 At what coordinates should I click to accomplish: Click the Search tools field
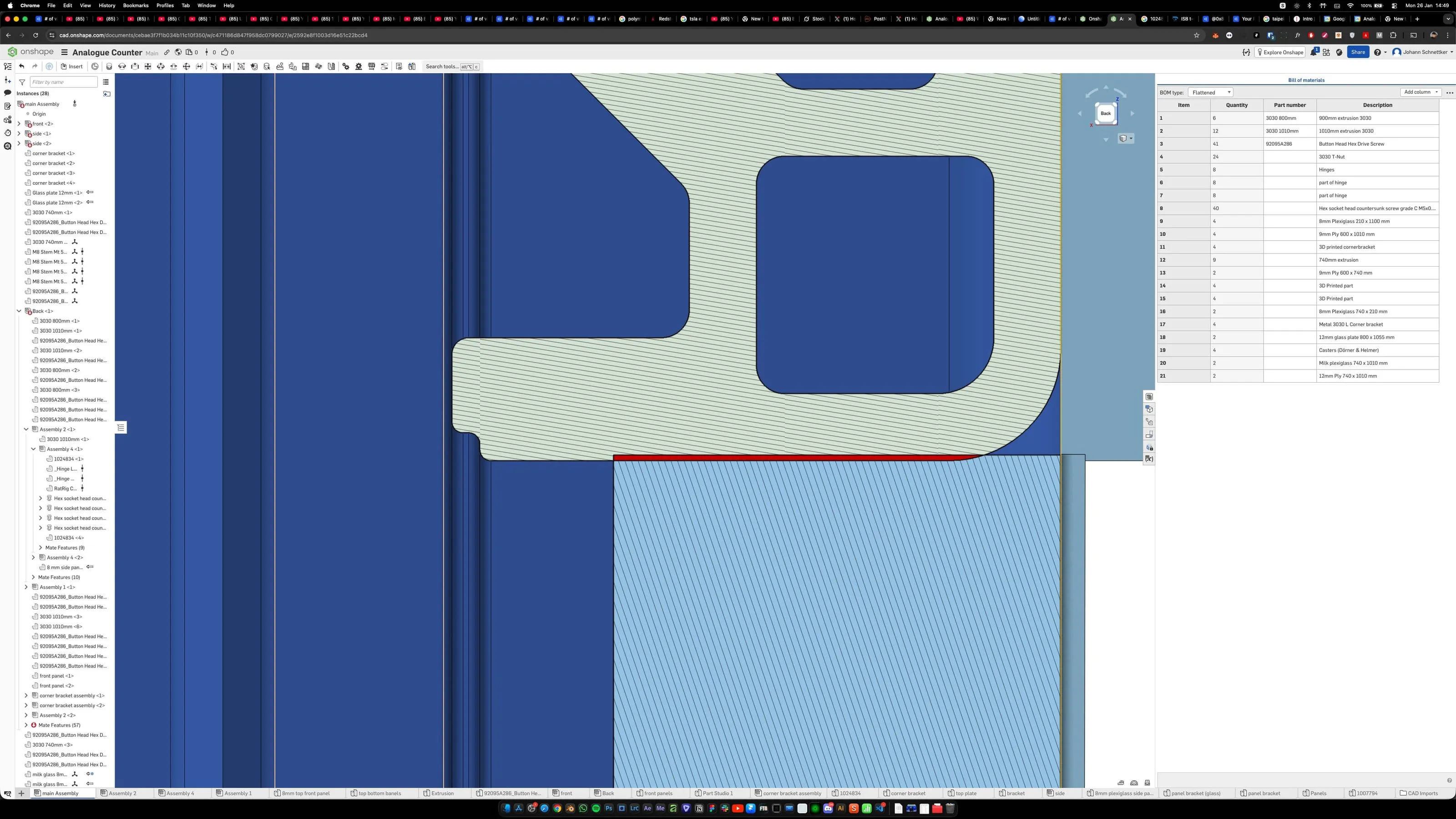coord(452,66)
